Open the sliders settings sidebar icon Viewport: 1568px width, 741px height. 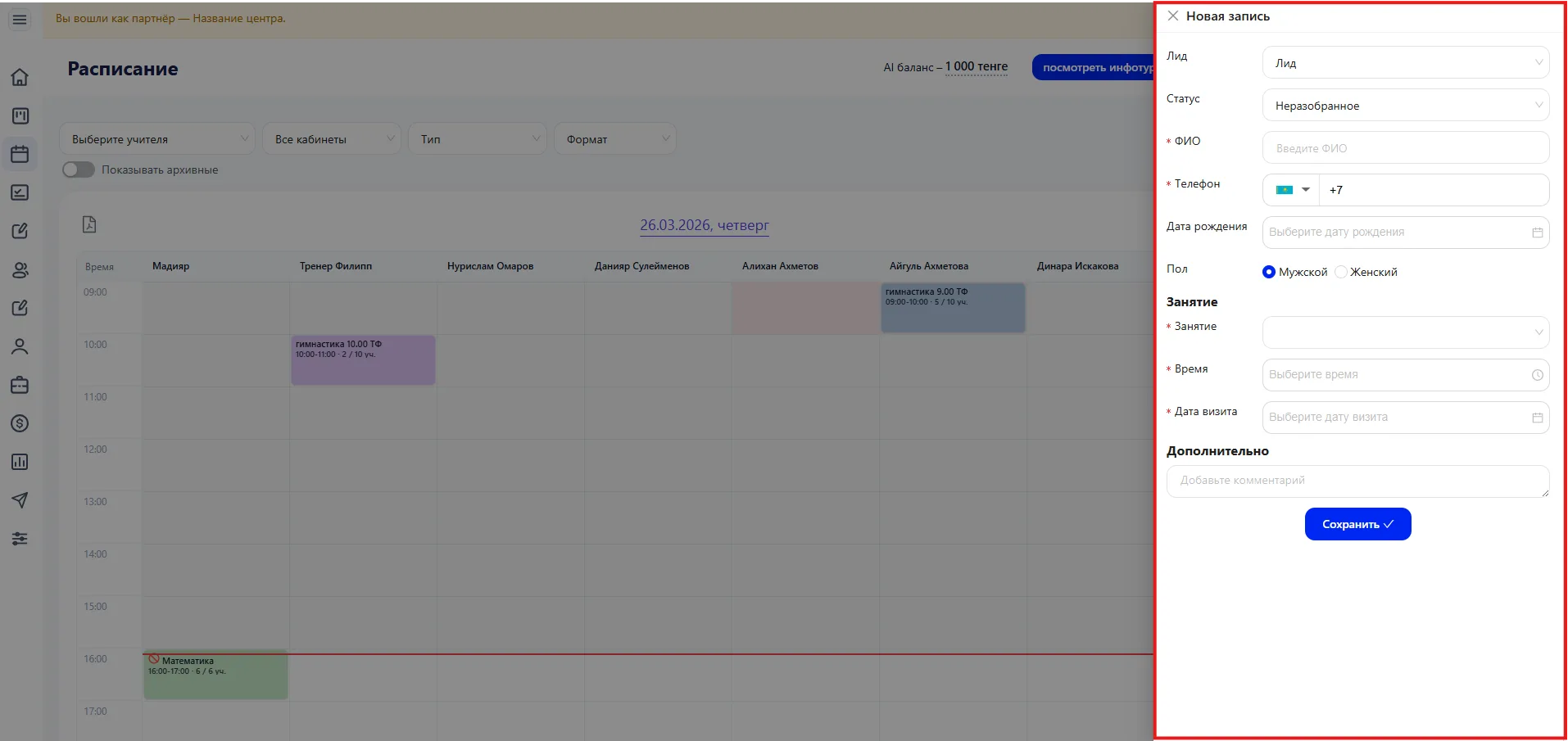(x=20, y=539)
